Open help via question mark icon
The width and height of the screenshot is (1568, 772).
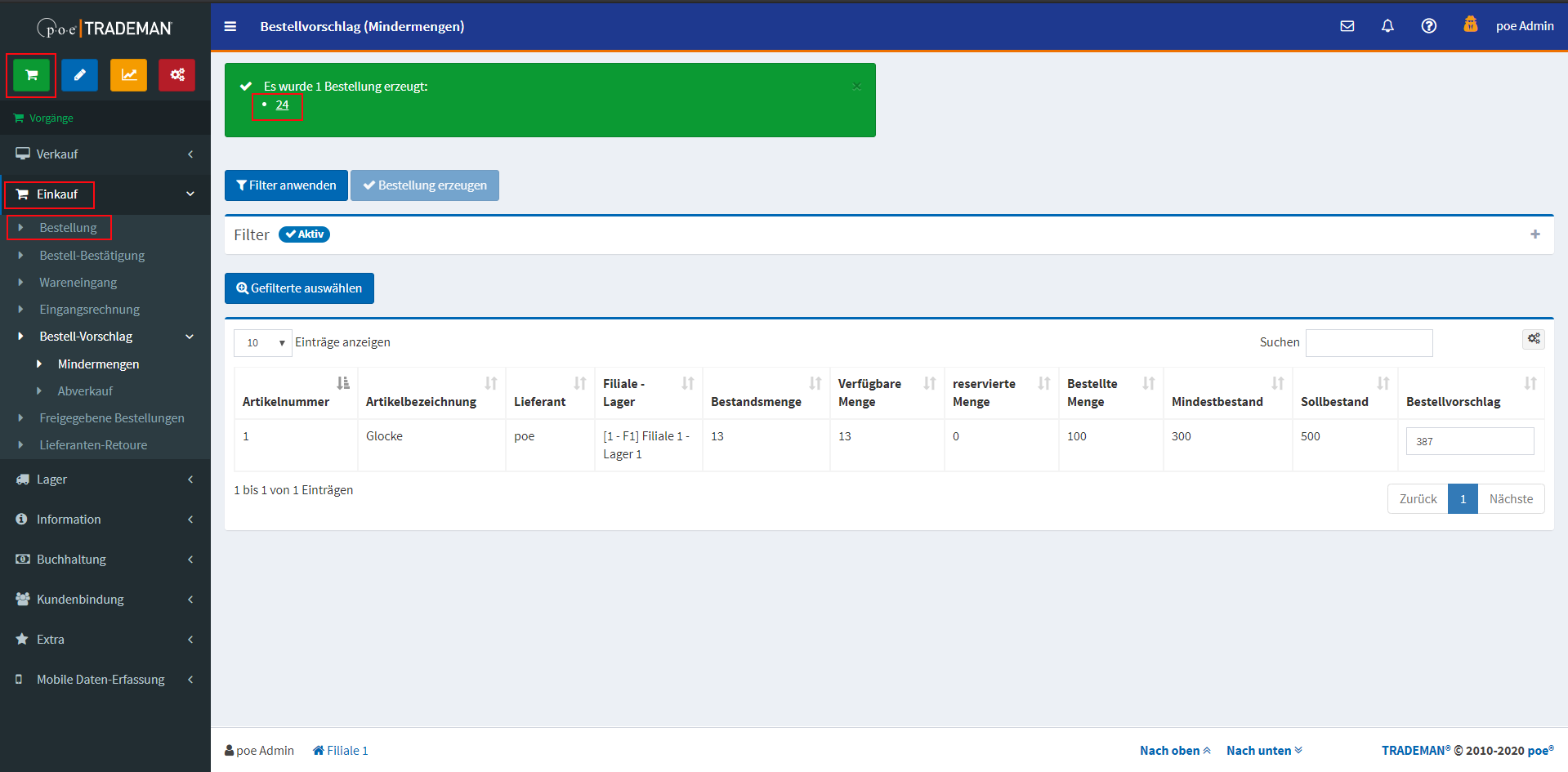(x=1428, y=26)
